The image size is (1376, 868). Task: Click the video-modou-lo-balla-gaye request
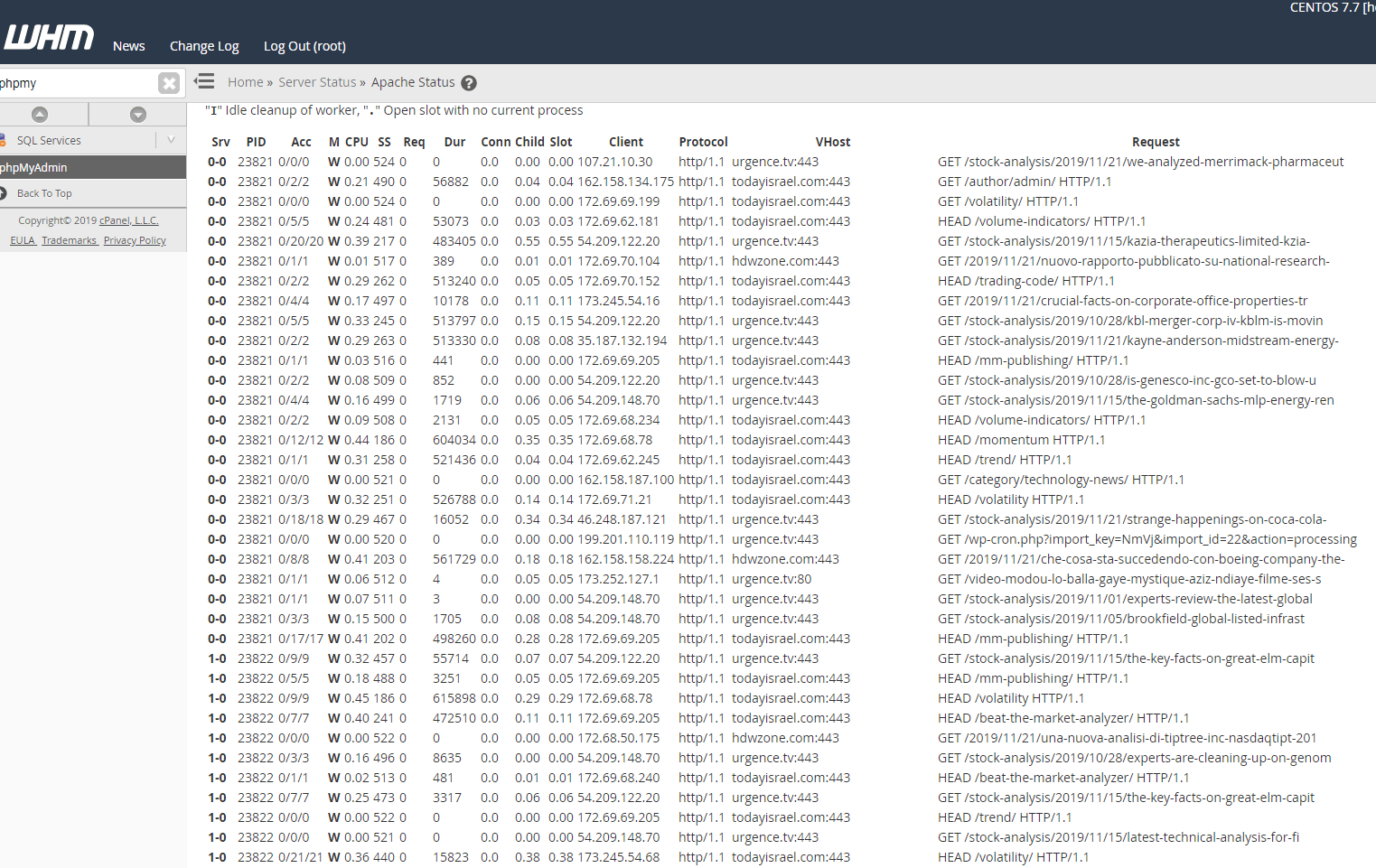(1129, 579)
